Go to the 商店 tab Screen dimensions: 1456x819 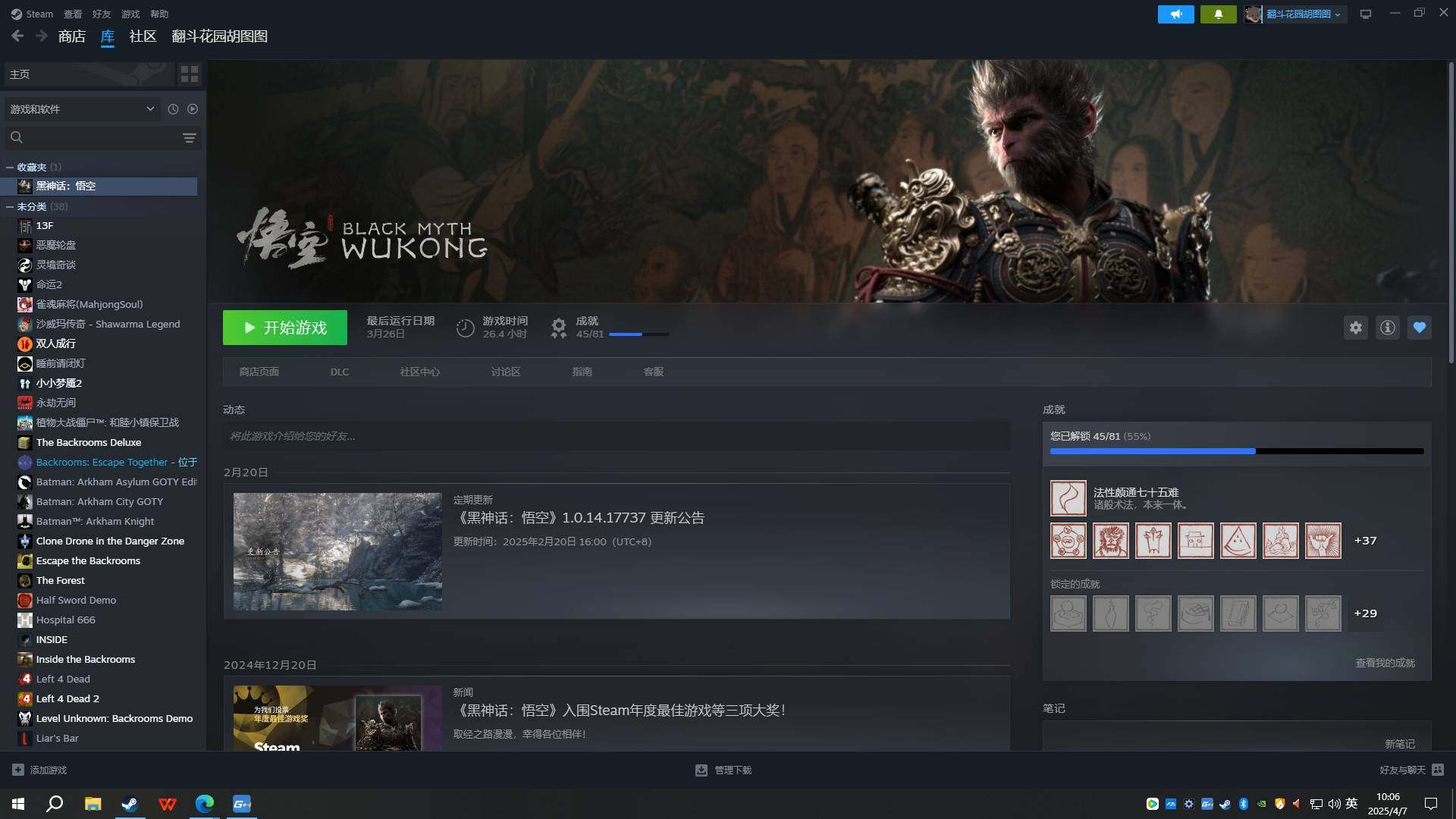[x=72, y=36]
